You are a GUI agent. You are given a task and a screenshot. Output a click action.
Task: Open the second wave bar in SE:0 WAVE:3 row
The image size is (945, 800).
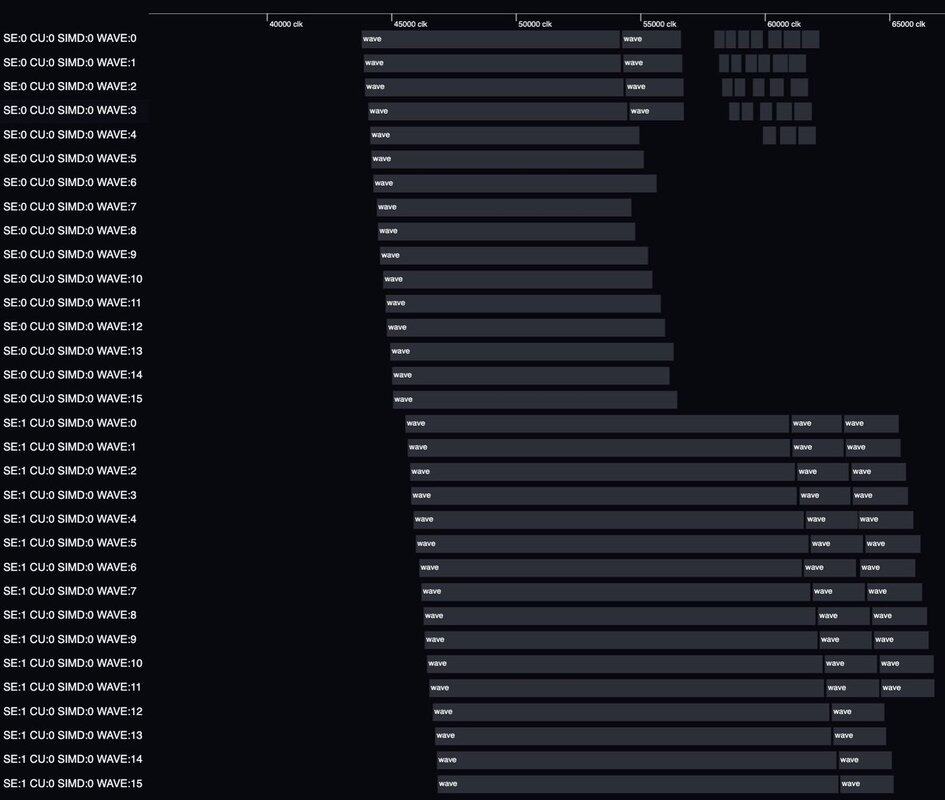tap(656, 111)
